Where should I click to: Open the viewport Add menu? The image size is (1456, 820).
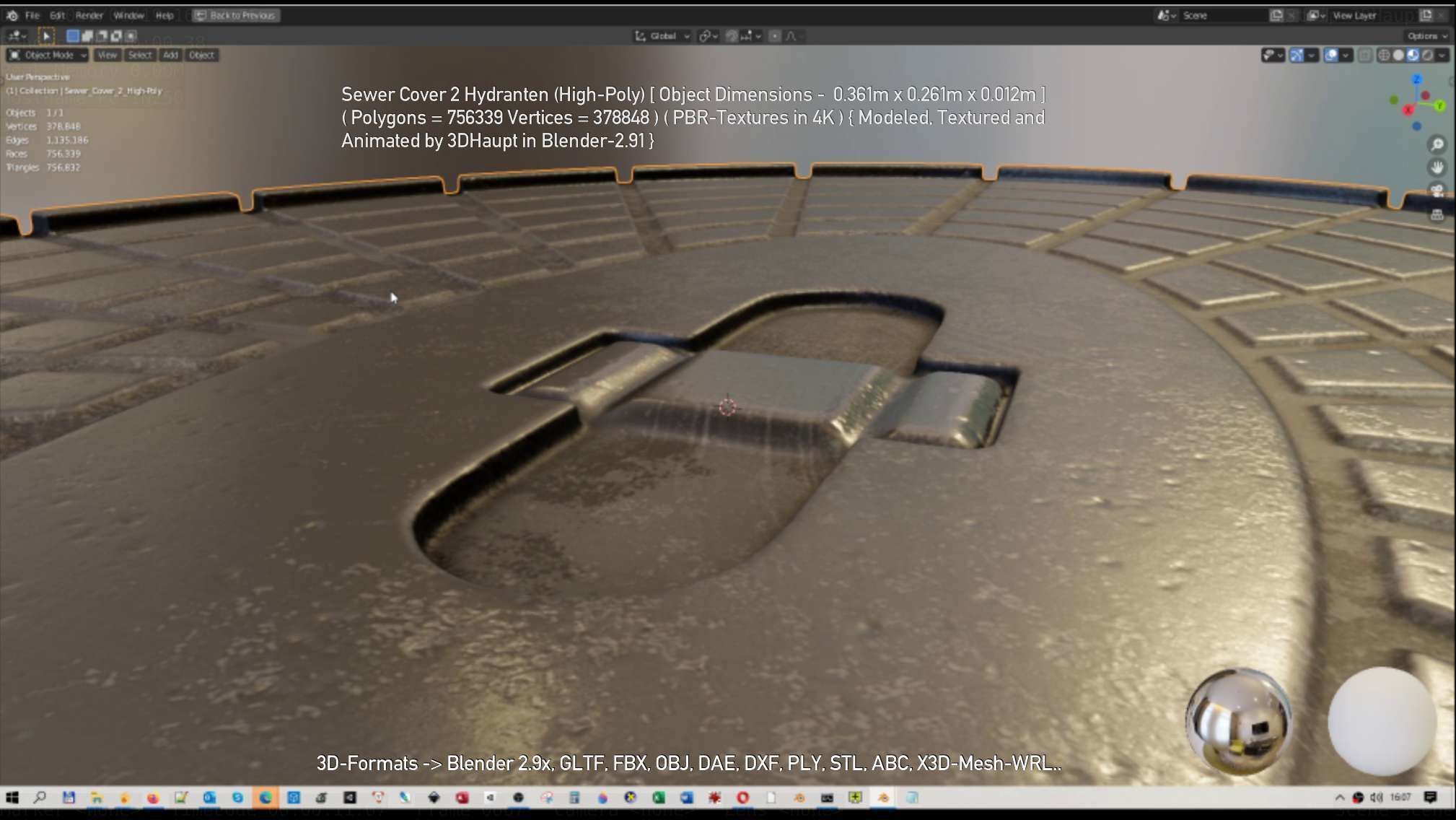[170, 55]
